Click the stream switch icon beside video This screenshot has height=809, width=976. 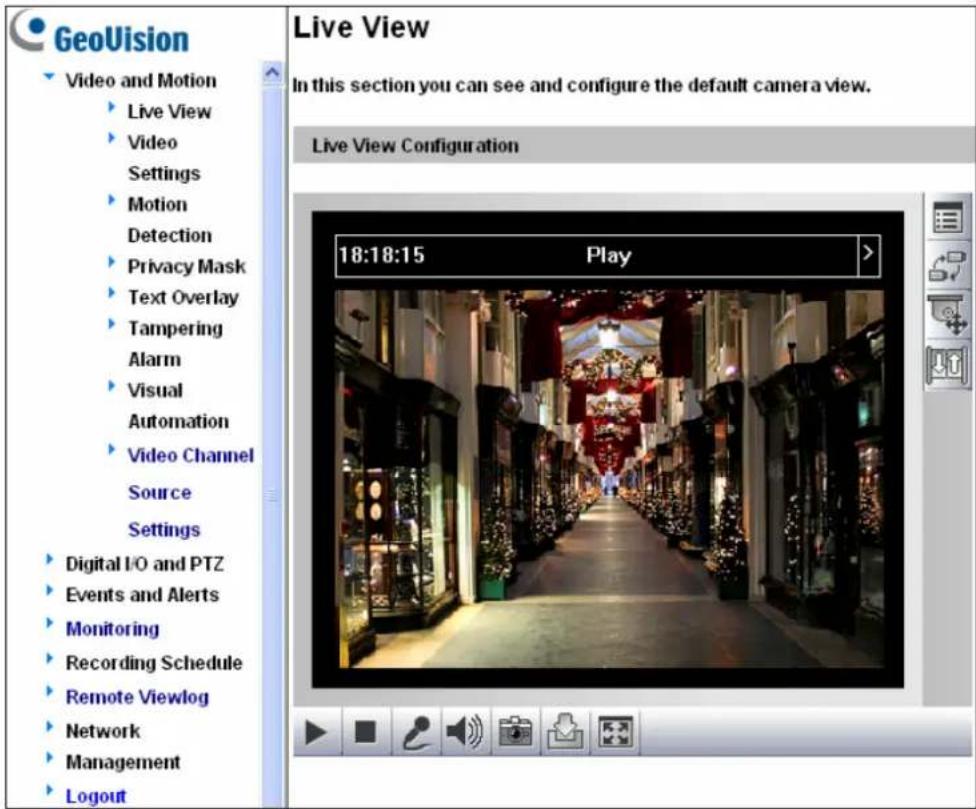click(947, 266)
